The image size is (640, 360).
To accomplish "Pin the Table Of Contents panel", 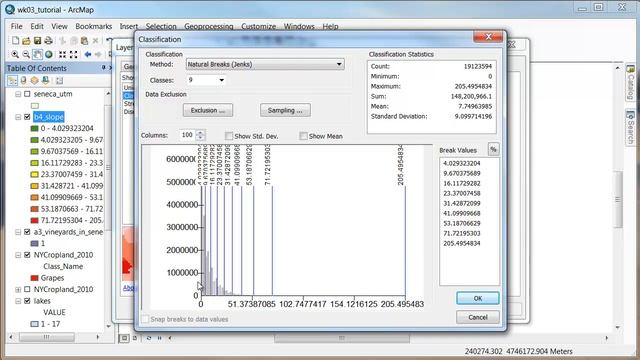I will point(104,68).
